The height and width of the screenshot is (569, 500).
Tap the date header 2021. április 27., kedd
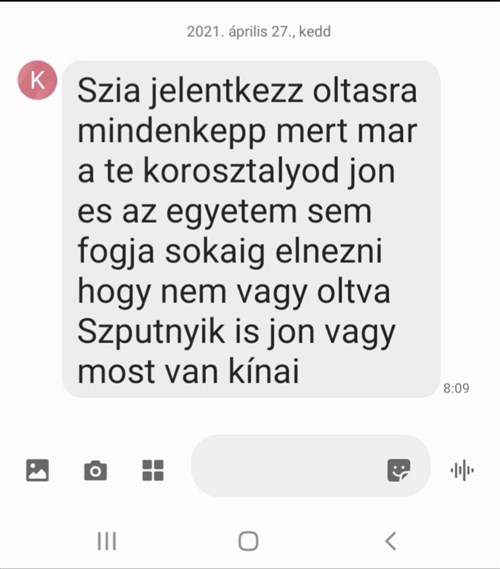tap(259, 32)
